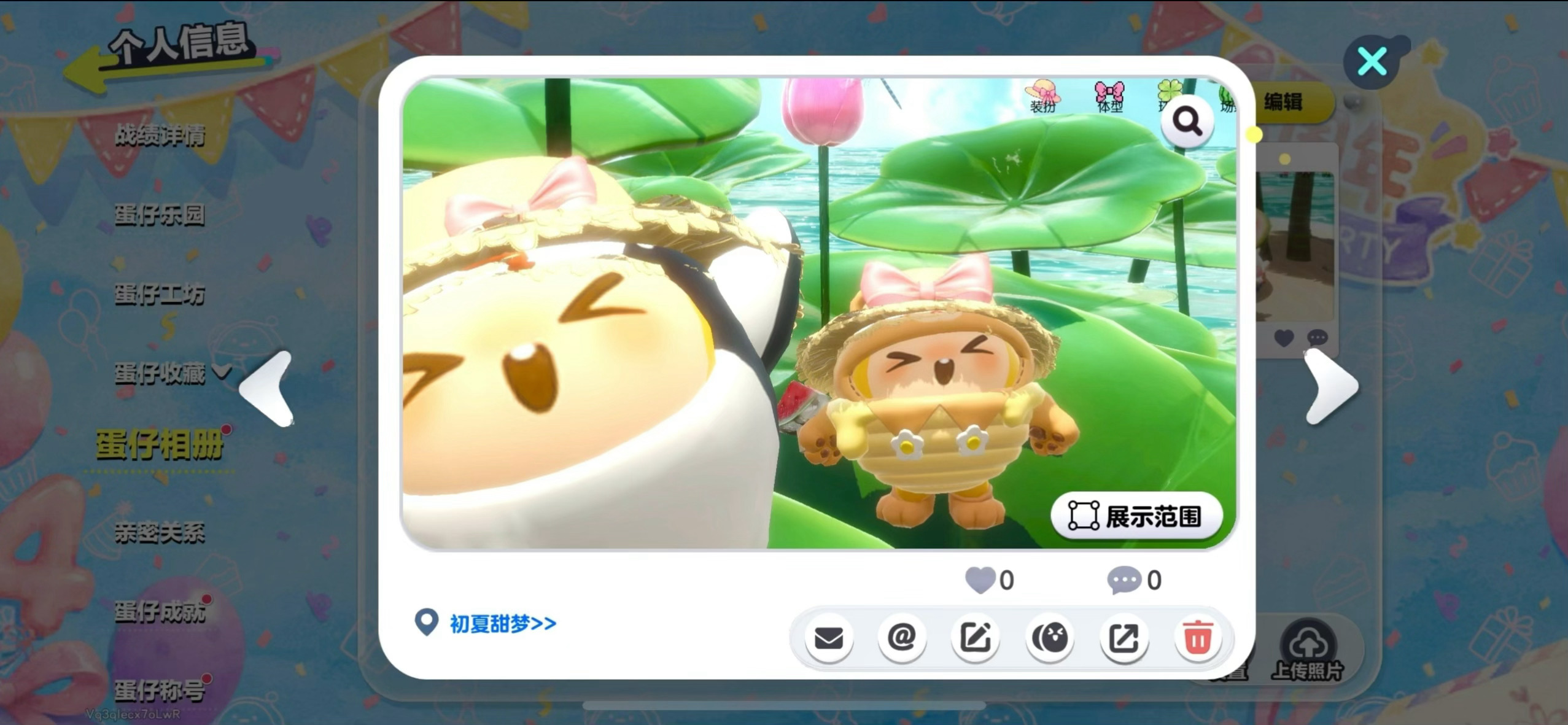
Task: Show the next photo with right arrow
Action: tap(1330, 387)
